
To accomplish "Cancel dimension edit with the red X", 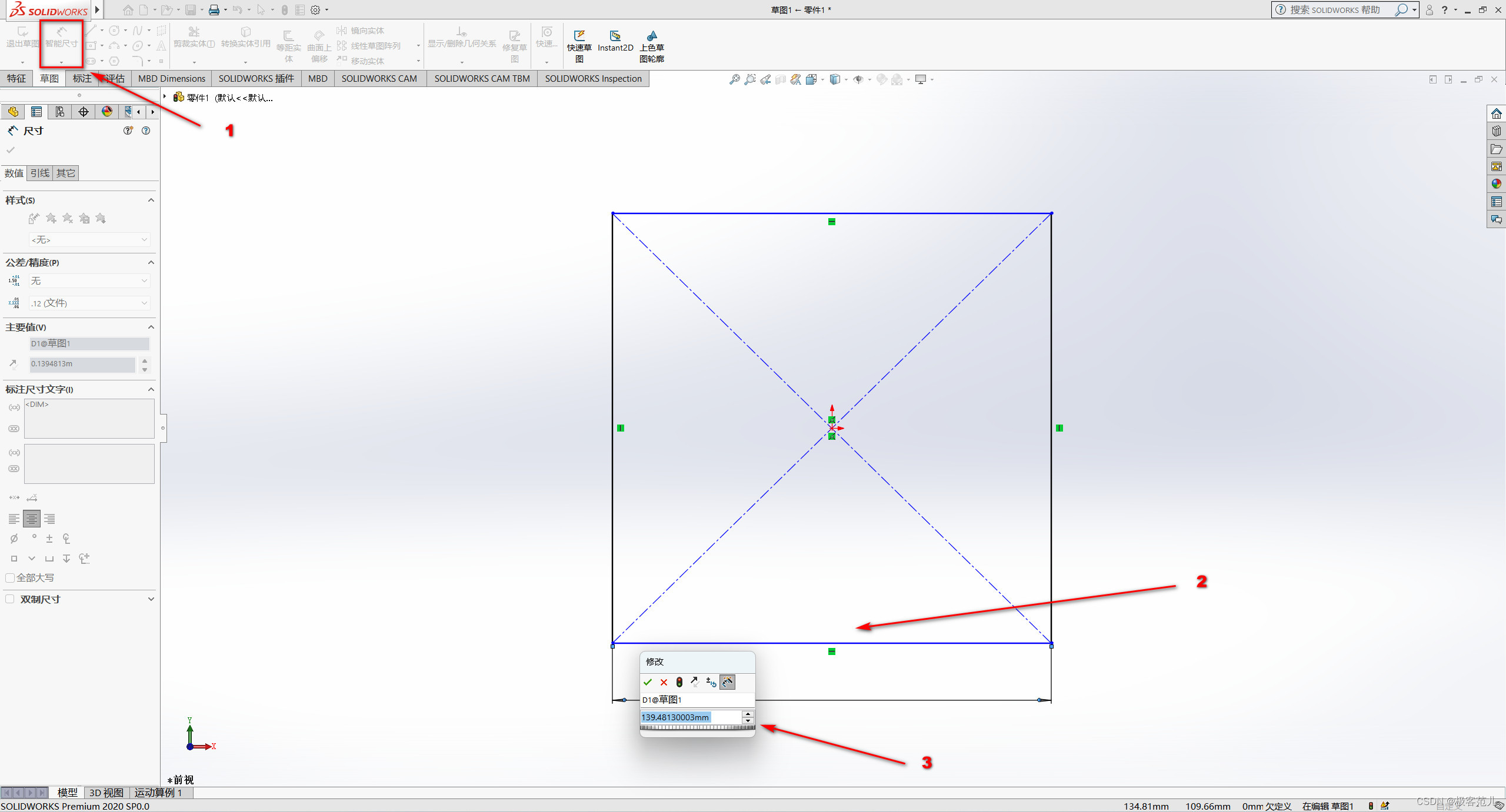I will (x=664, y=682).
